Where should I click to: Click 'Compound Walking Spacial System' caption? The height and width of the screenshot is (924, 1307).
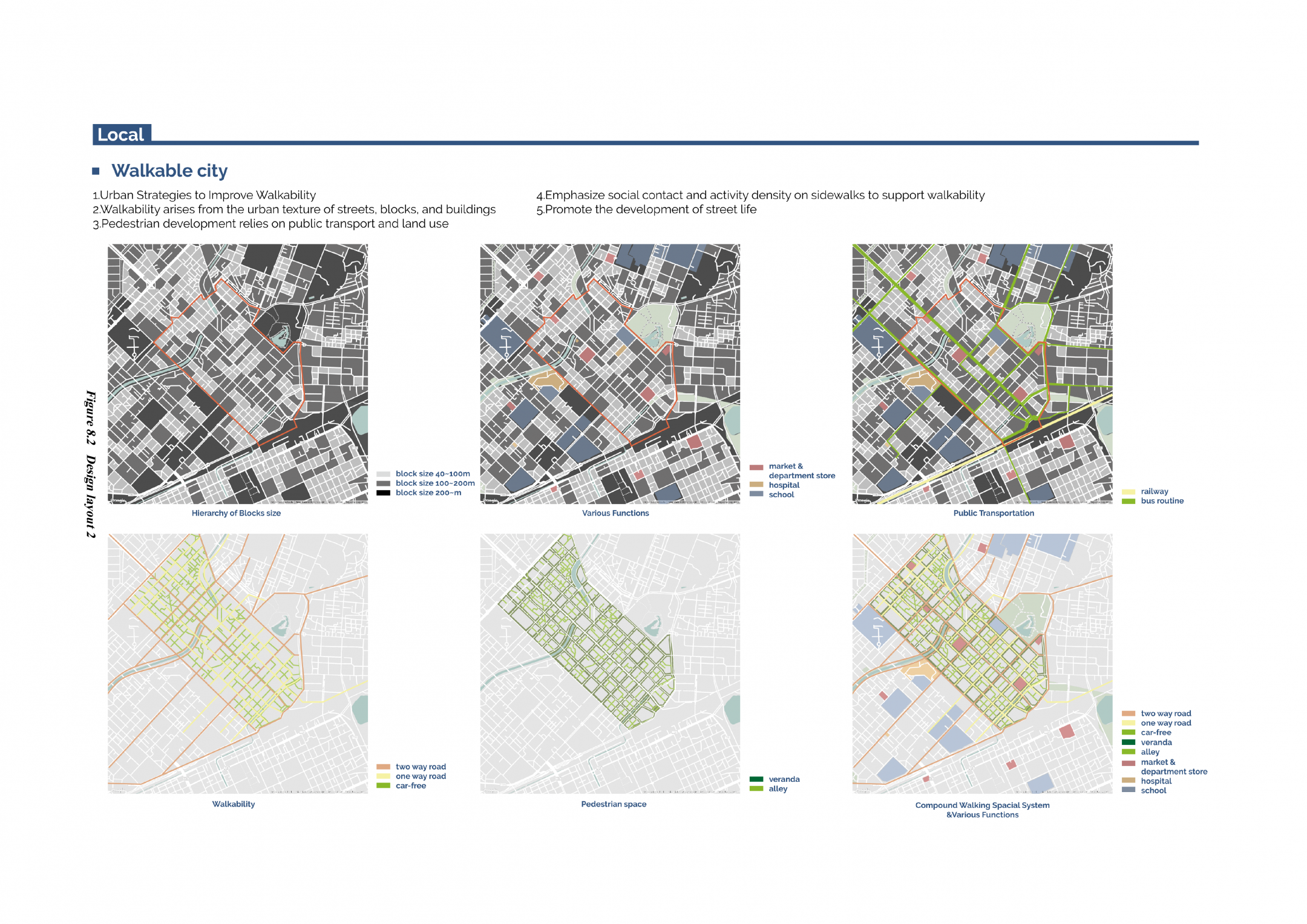pyautogui.click(x=983, y=805)
